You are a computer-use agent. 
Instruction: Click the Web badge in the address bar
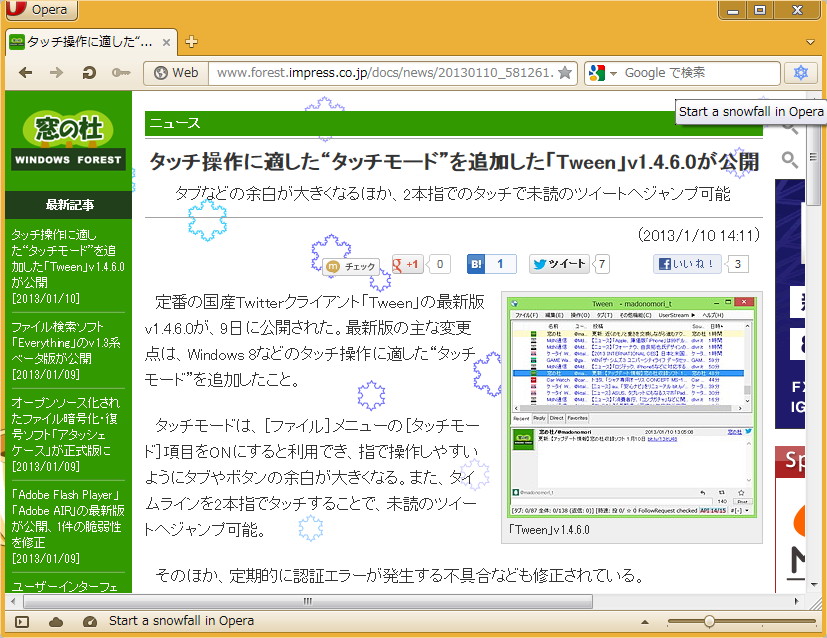point(176,72)
